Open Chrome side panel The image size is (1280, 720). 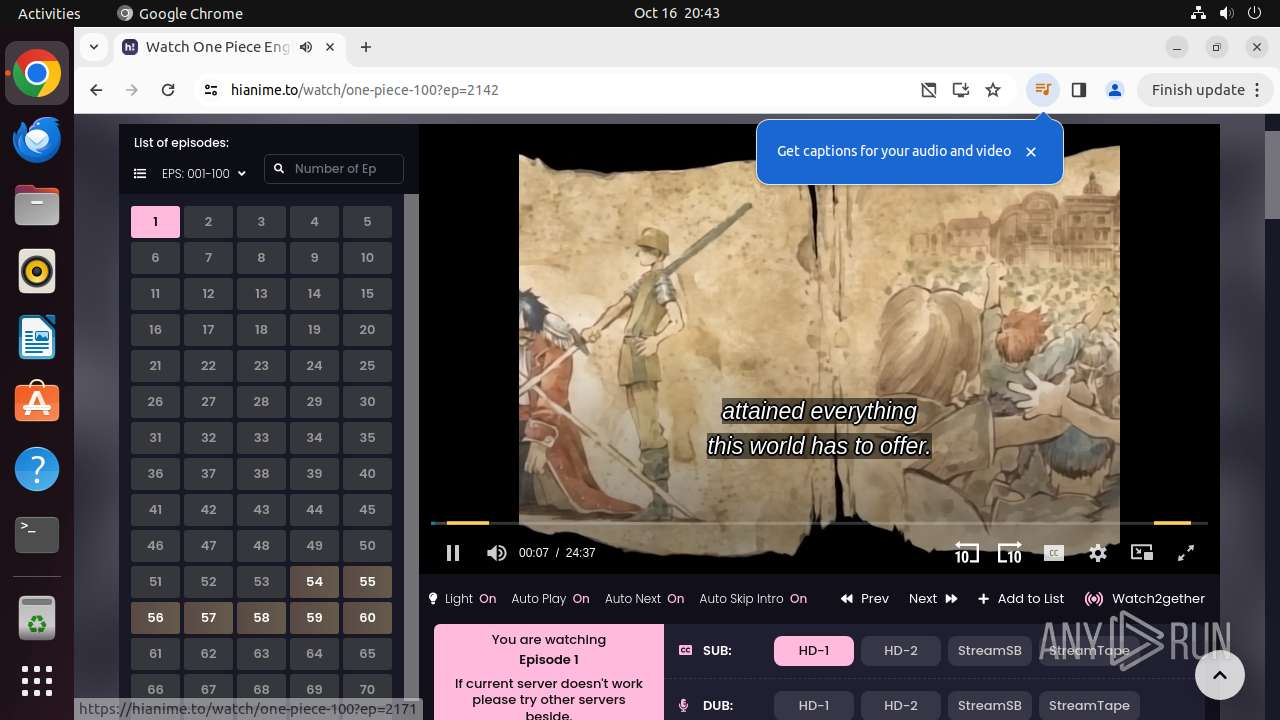[x=1078, y=90]
